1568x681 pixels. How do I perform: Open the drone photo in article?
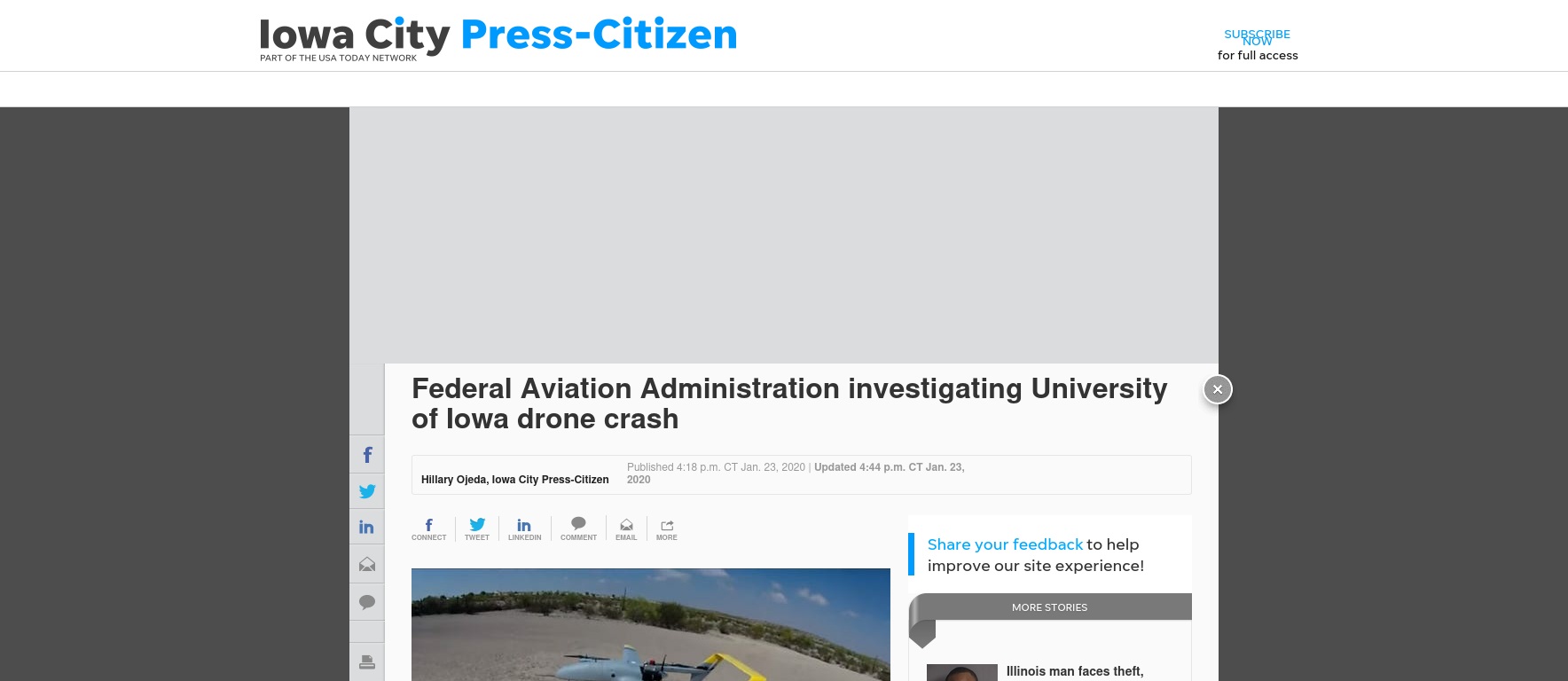(x=651, y=625)
